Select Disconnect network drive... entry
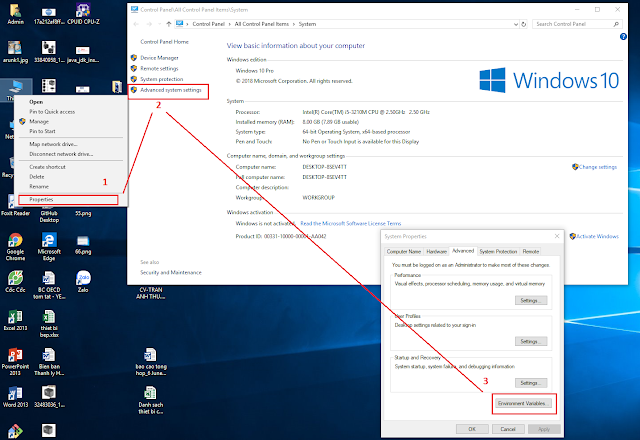 click(71, 154)
